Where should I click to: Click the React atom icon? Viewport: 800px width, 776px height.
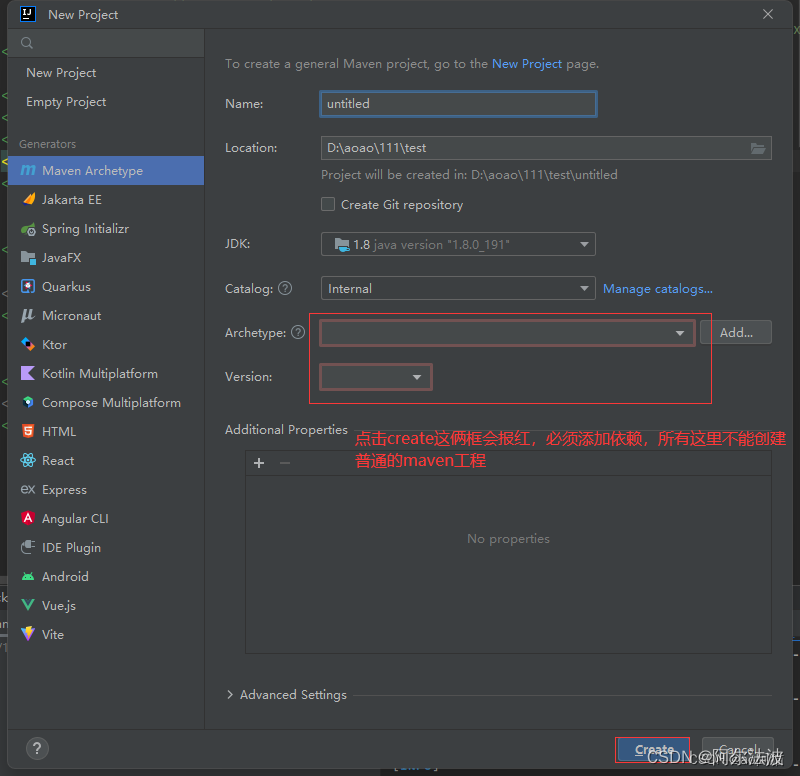(28, 461)
